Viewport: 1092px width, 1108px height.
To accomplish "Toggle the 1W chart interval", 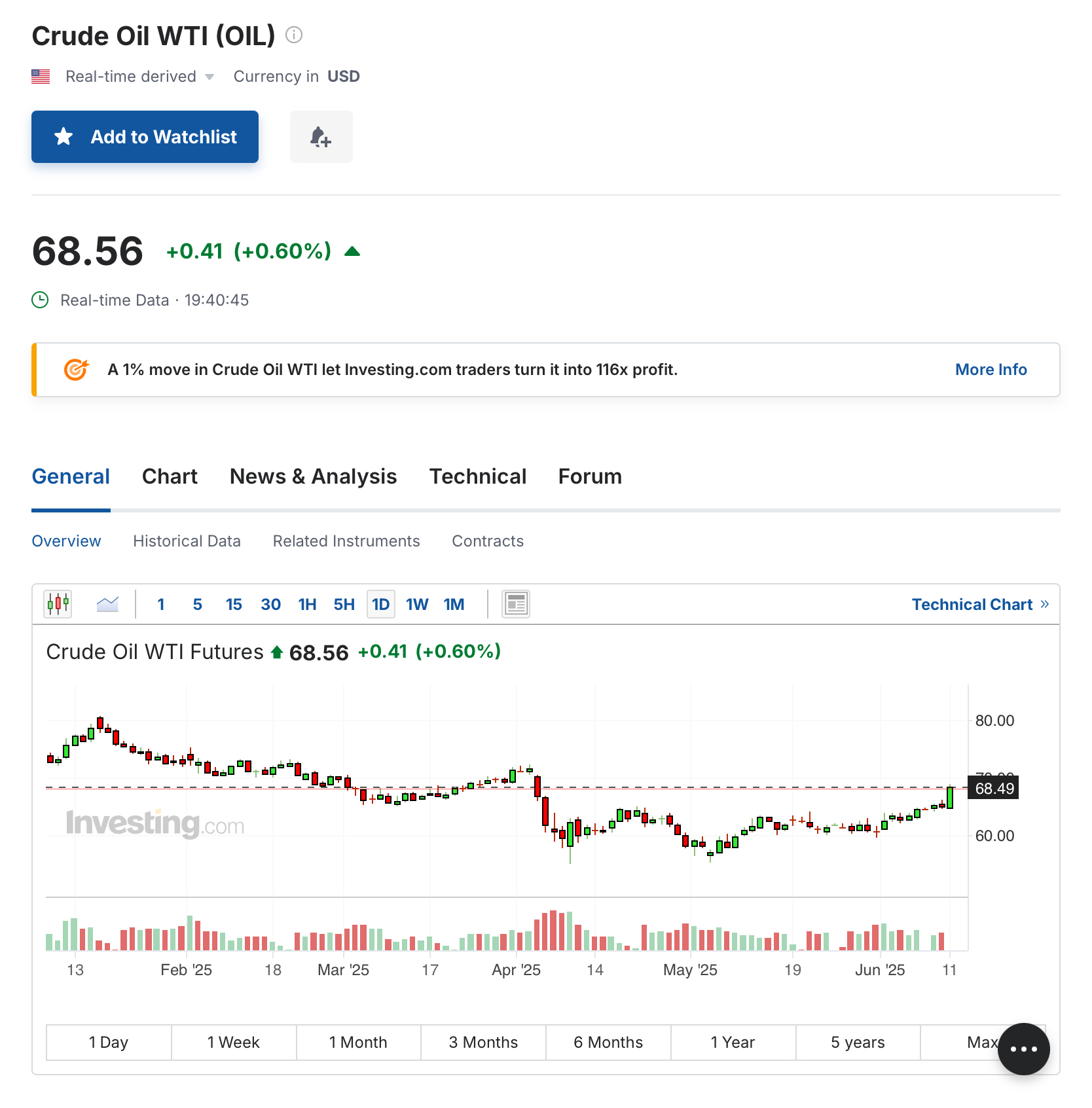I will pos(417,604).
